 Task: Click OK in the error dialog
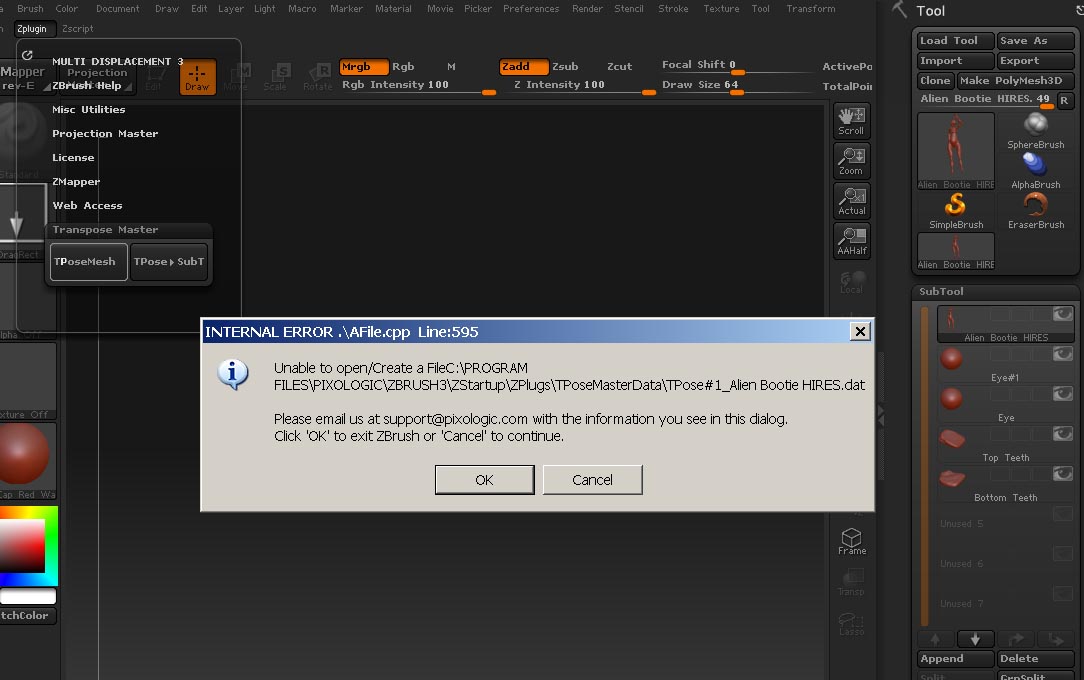tap(484, 480)
